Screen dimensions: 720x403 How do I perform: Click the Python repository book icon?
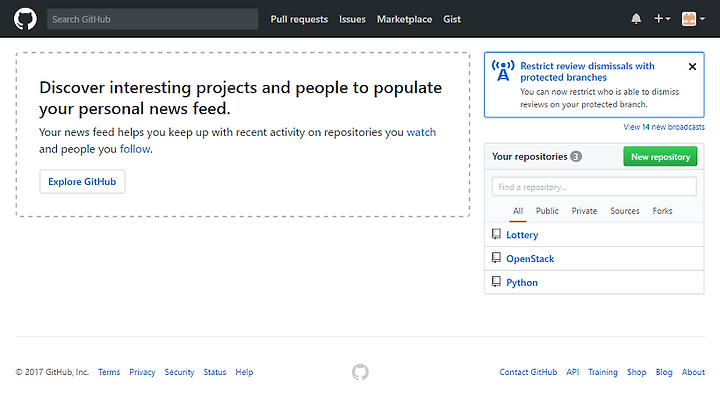tap(496, 282)
